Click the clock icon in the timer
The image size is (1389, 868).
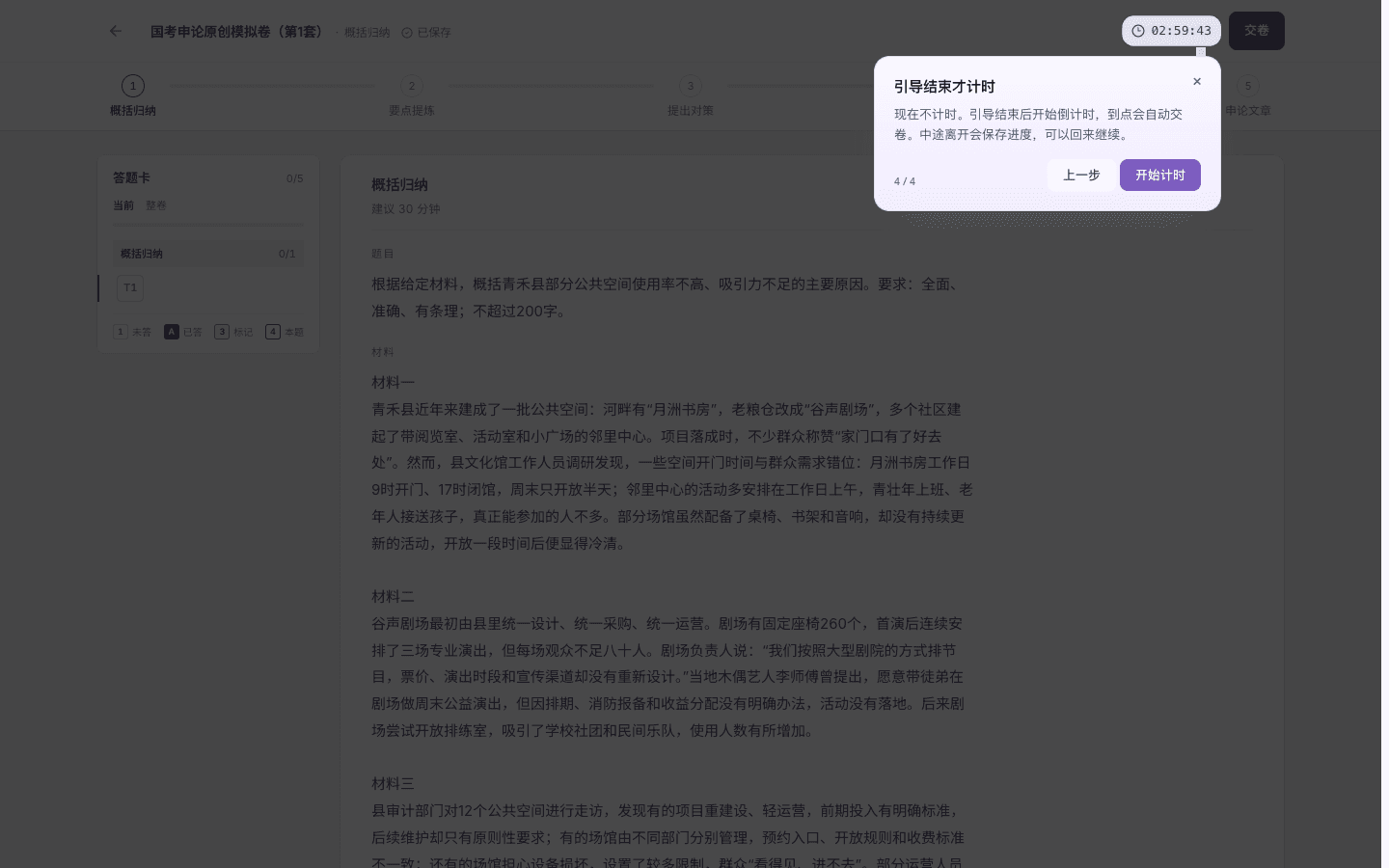pyautogui.click(x=1138, y=31)
